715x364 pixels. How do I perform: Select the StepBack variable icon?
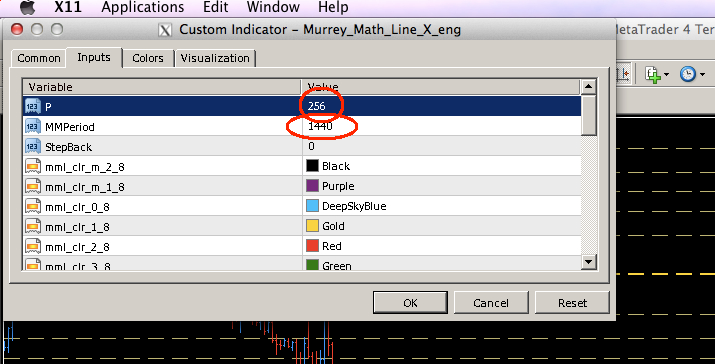[x=33, y=146]
